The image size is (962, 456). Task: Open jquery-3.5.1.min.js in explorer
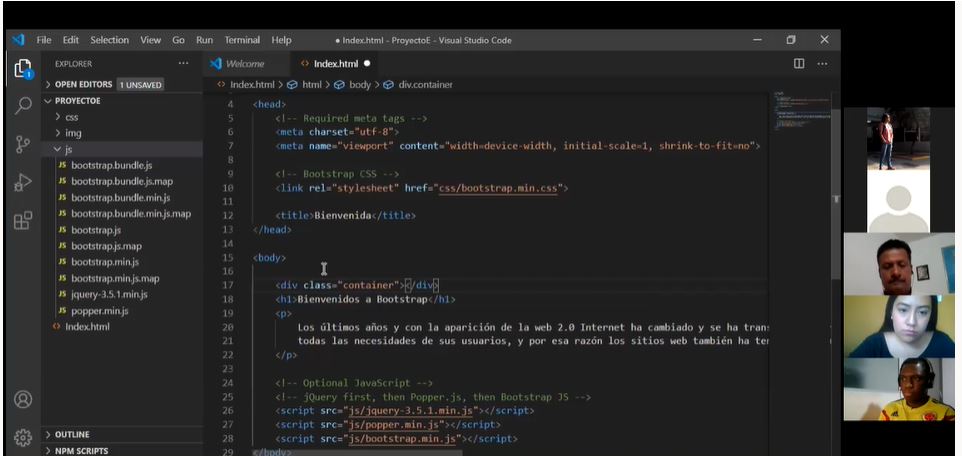click(x=109, y=295)
